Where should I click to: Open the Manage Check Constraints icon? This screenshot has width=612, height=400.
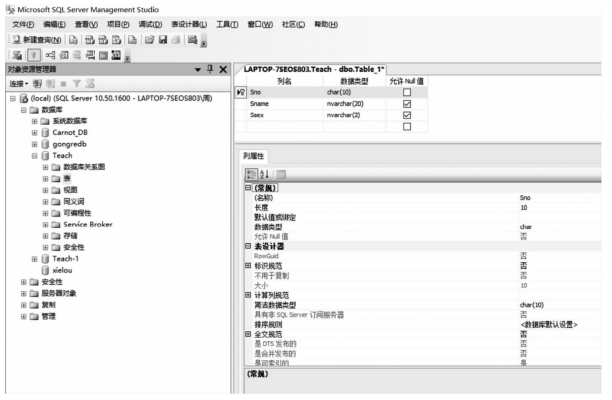(103, 55)
